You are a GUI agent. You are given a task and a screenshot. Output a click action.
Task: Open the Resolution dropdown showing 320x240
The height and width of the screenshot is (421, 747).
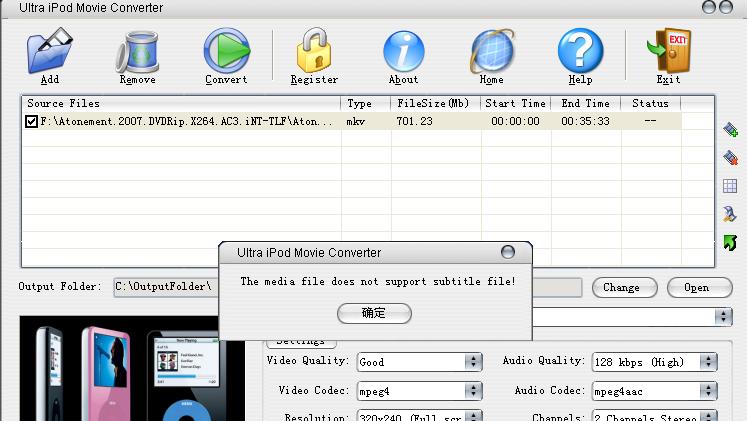click(x=419, y=417)
